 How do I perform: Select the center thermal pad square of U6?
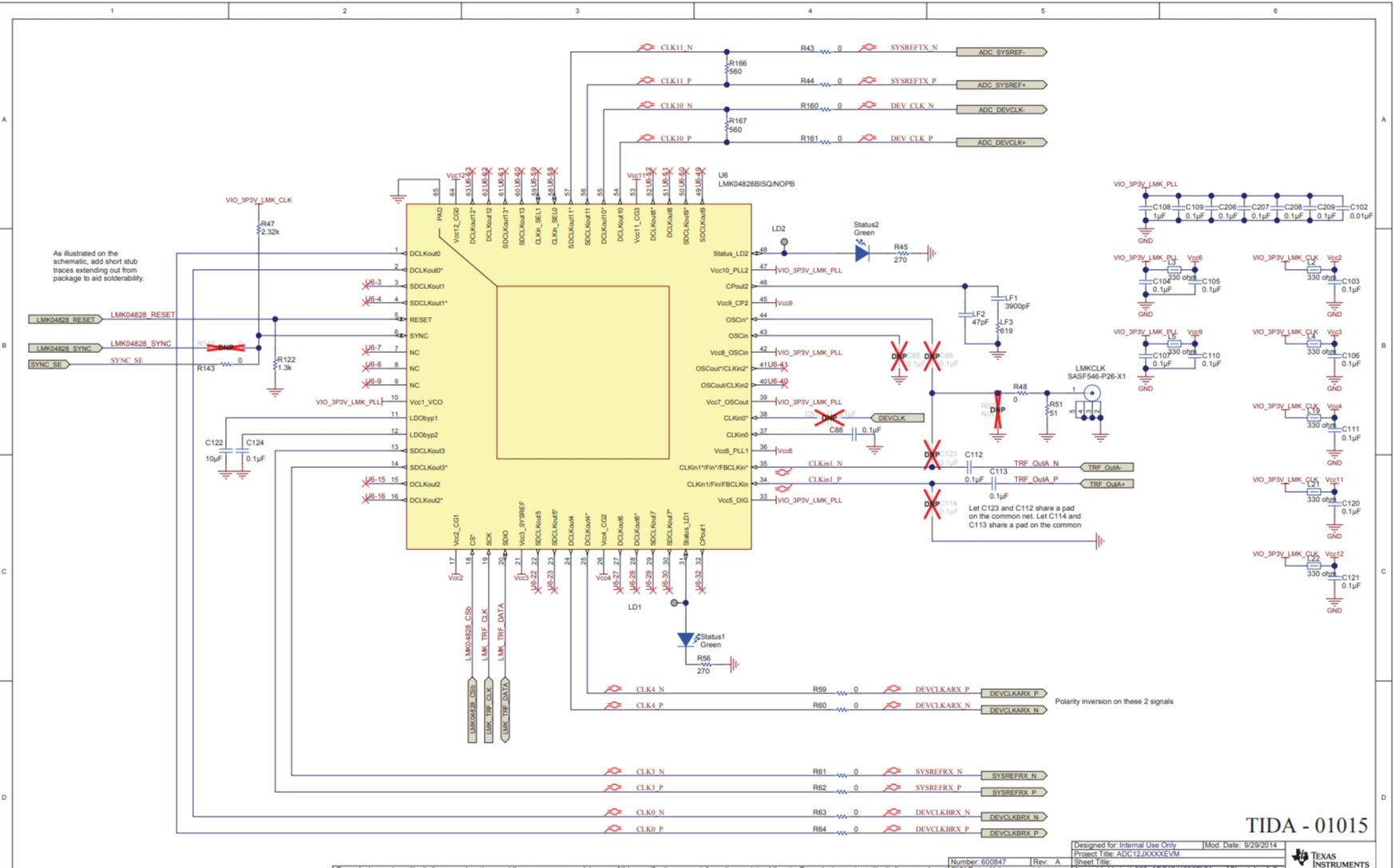click(582, 372)
